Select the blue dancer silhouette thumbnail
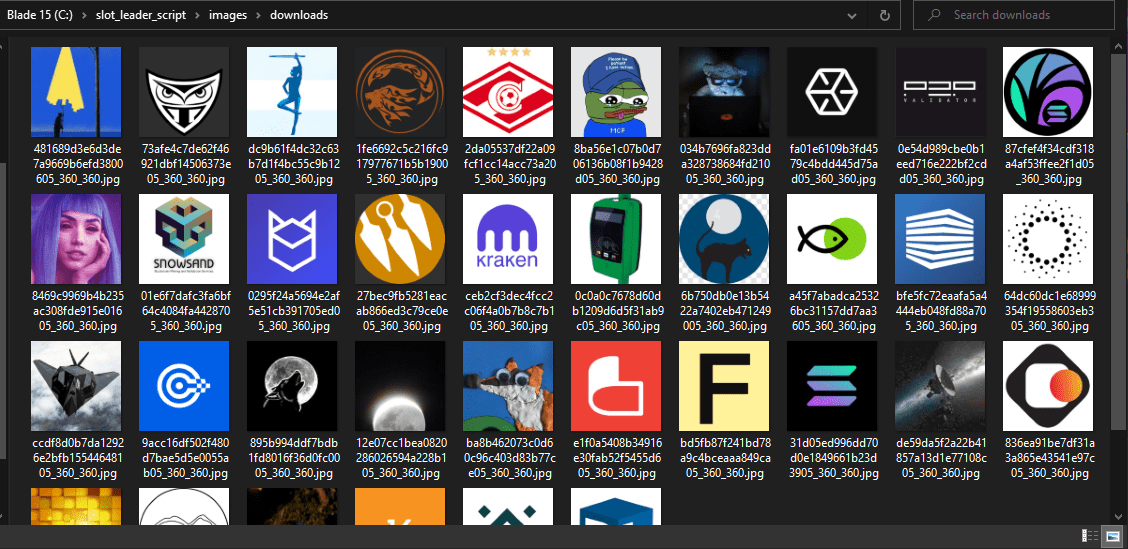This screenshot has width=1128, height=549. 292,91
